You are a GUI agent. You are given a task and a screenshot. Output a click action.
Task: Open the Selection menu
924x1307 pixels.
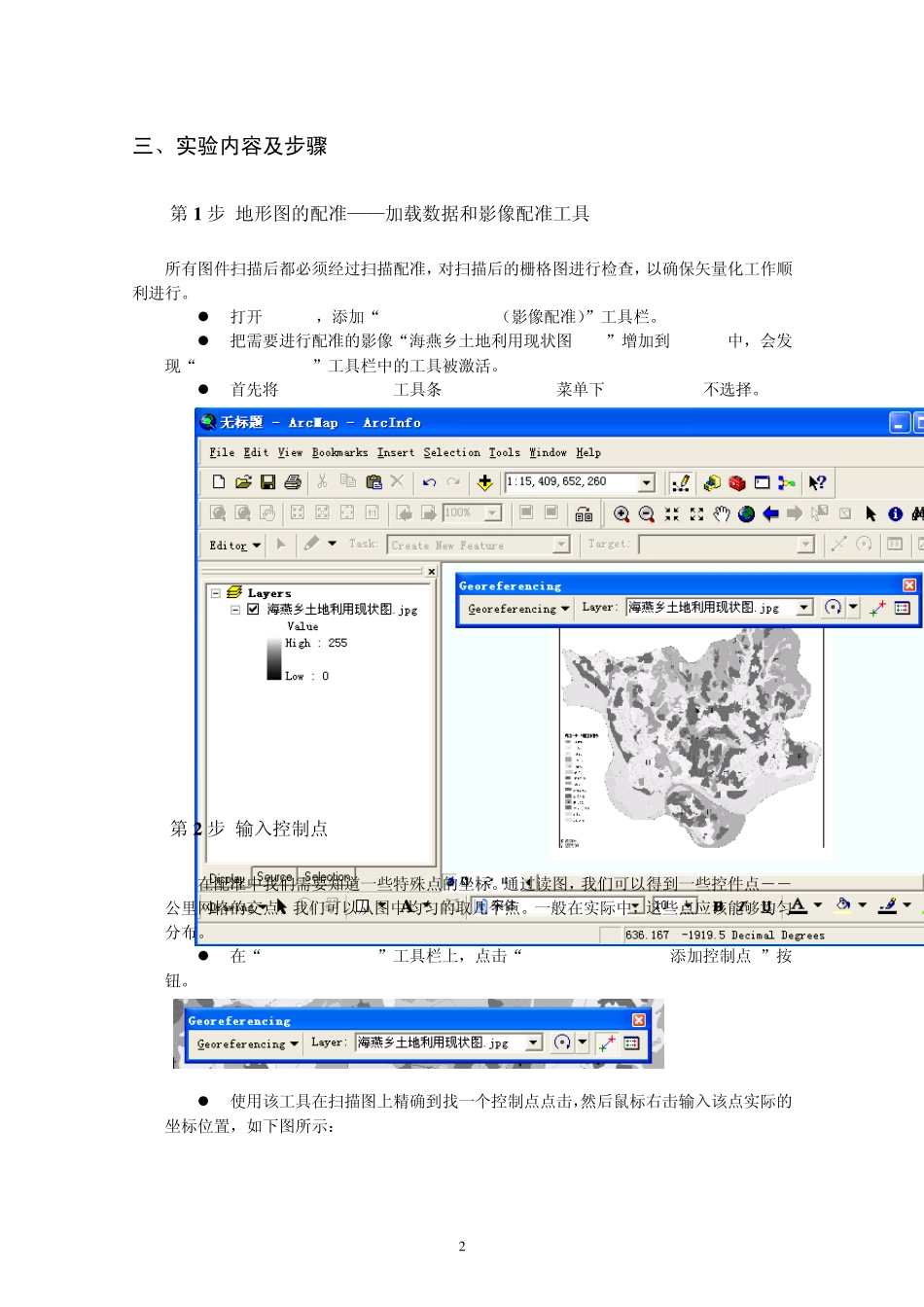pos(451,453)
